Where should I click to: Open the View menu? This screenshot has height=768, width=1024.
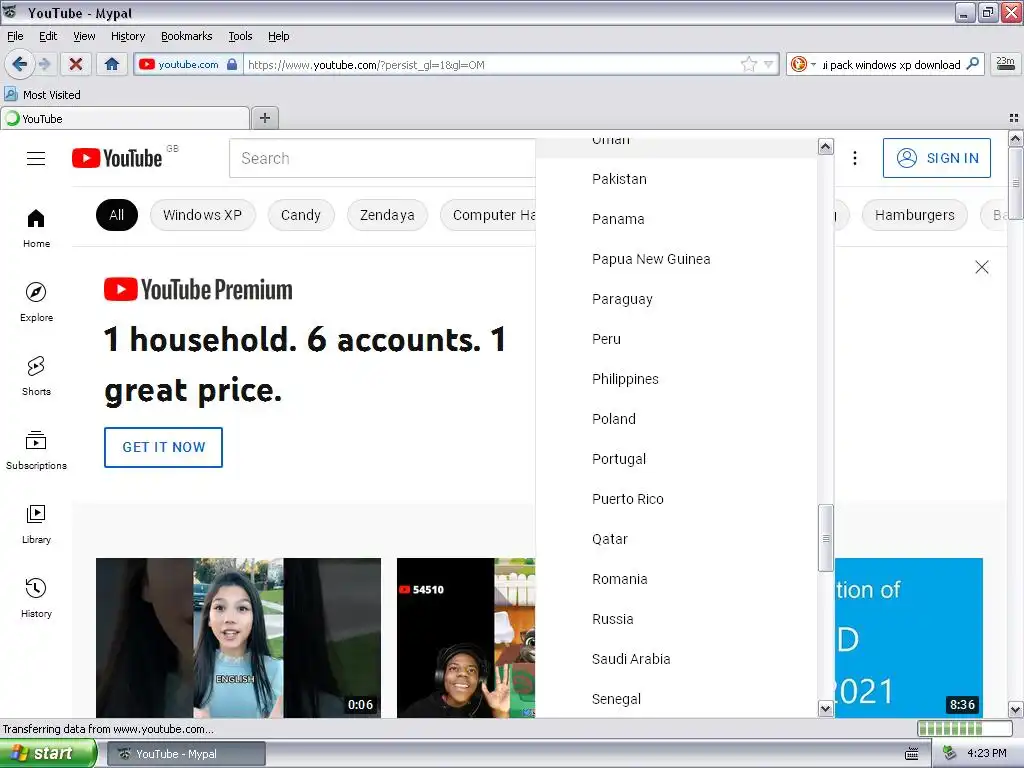pos(84,36)
